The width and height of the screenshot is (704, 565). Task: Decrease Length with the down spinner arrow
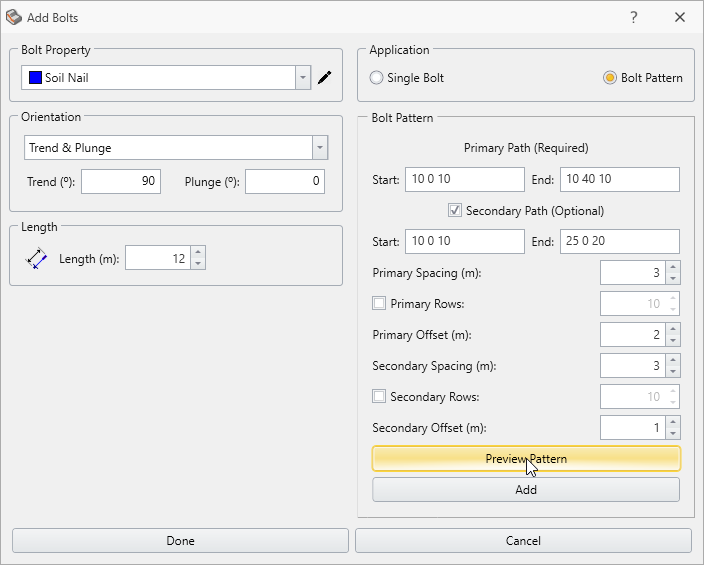click(198, 264)
